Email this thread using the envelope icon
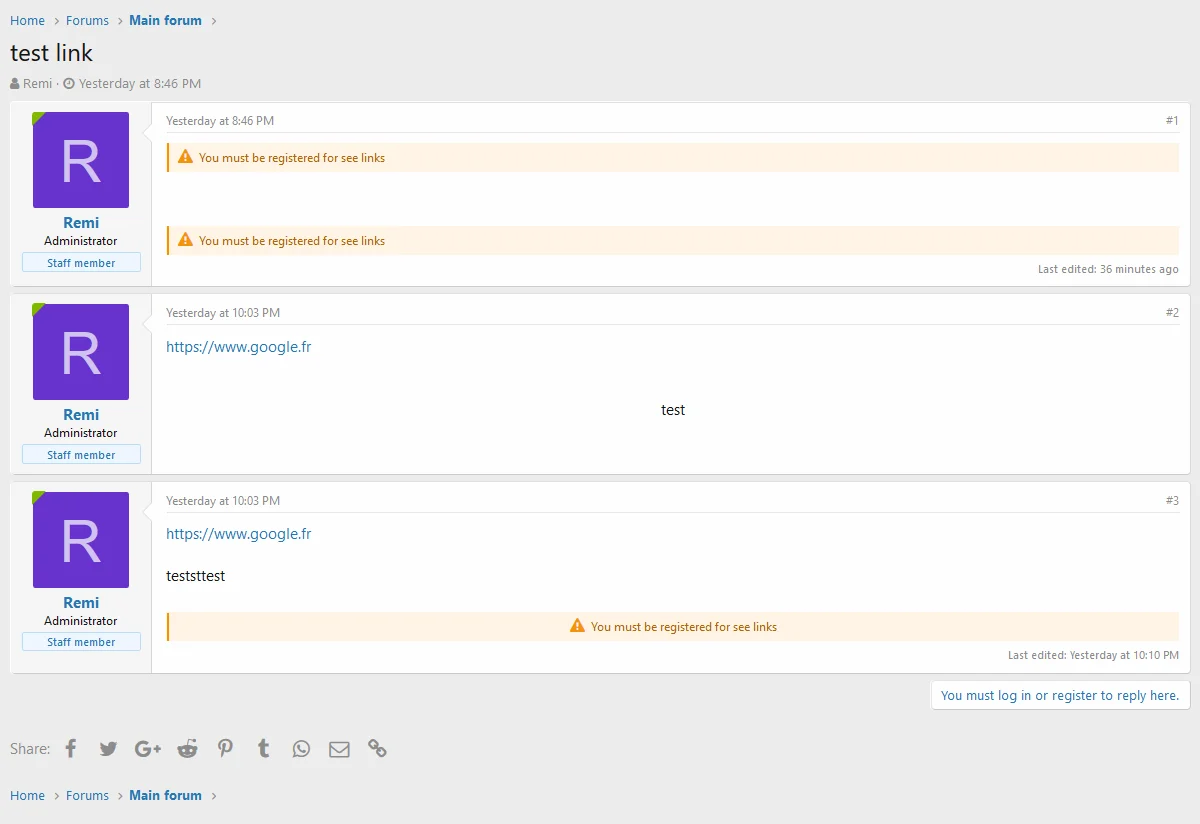This screenshot has height=824, width=1200. [339, 748]
